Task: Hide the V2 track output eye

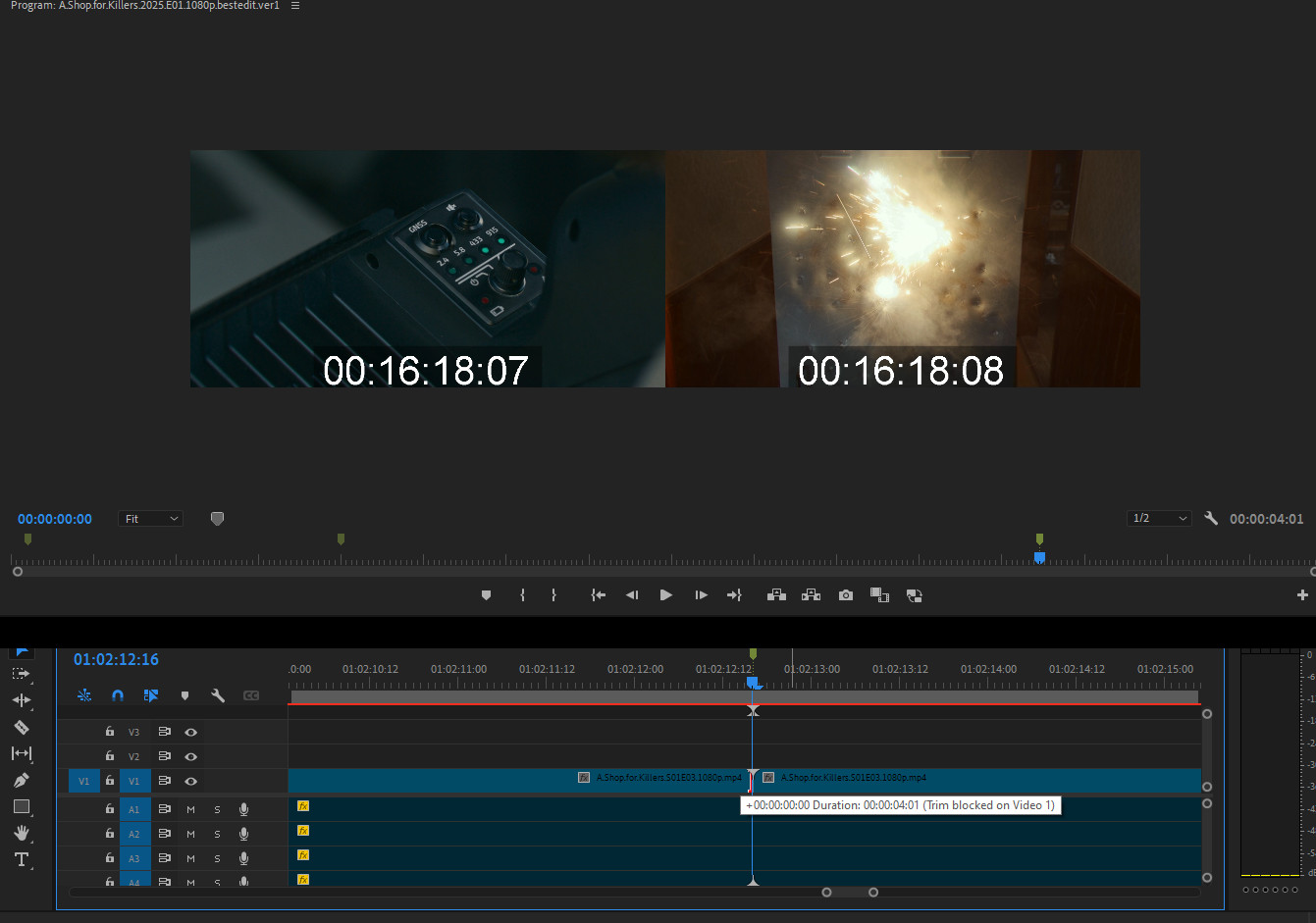Action: pyautogui.click(x=190, y=756)
